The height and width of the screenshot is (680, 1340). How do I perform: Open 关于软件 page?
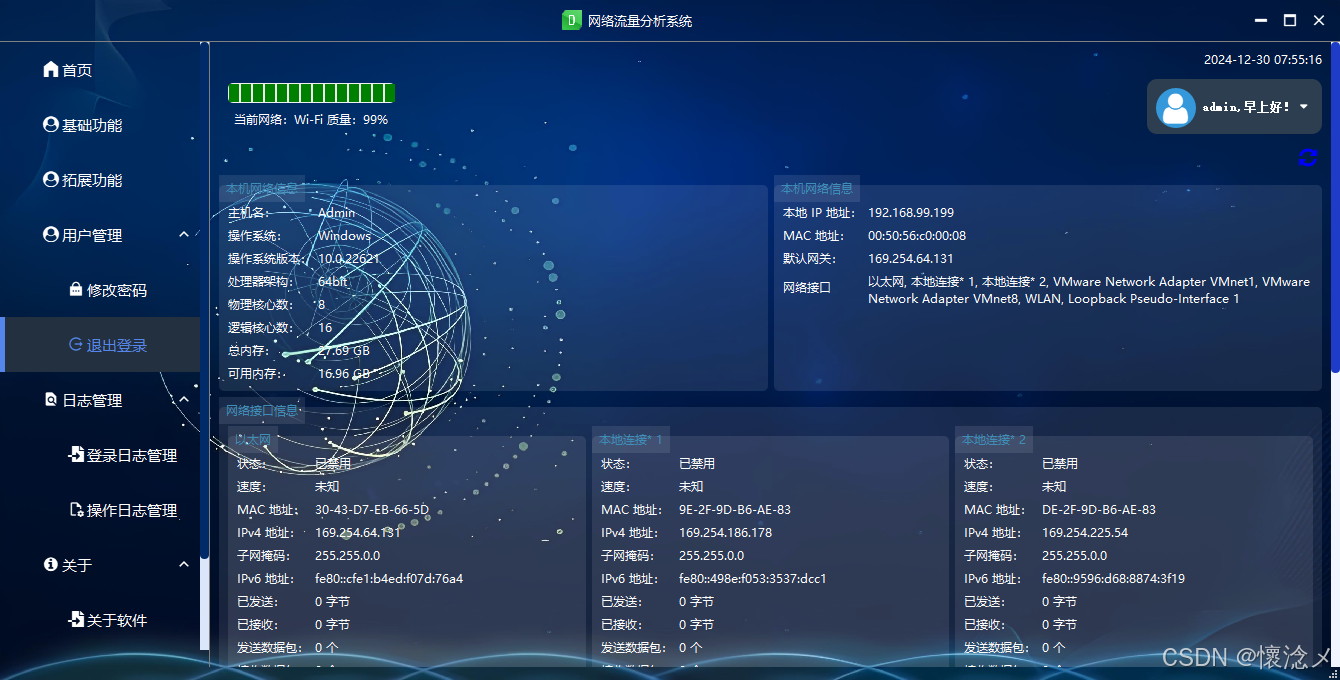tap(100, 620)
